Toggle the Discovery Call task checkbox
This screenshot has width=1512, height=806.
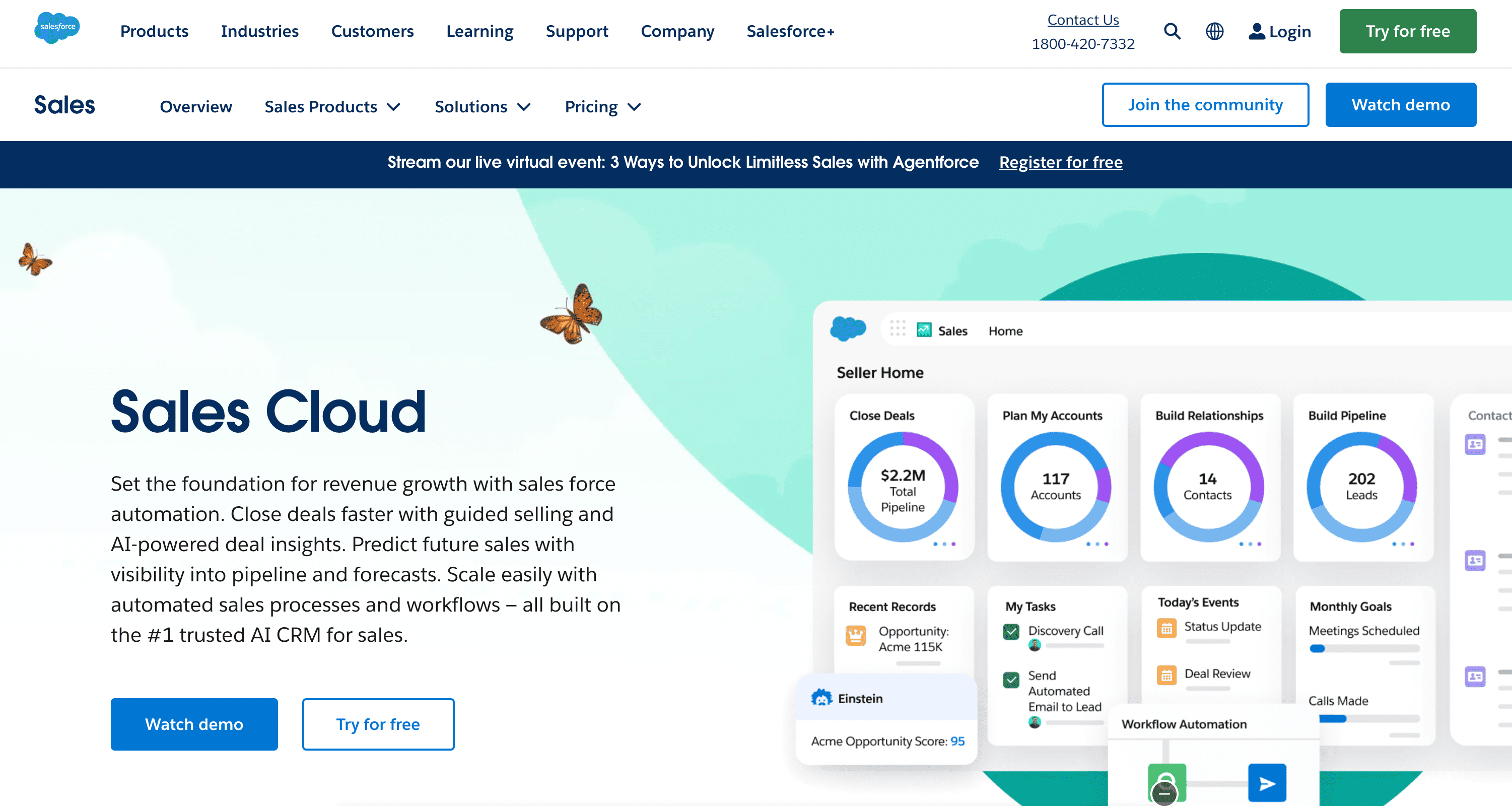[x=1011, y=632]
